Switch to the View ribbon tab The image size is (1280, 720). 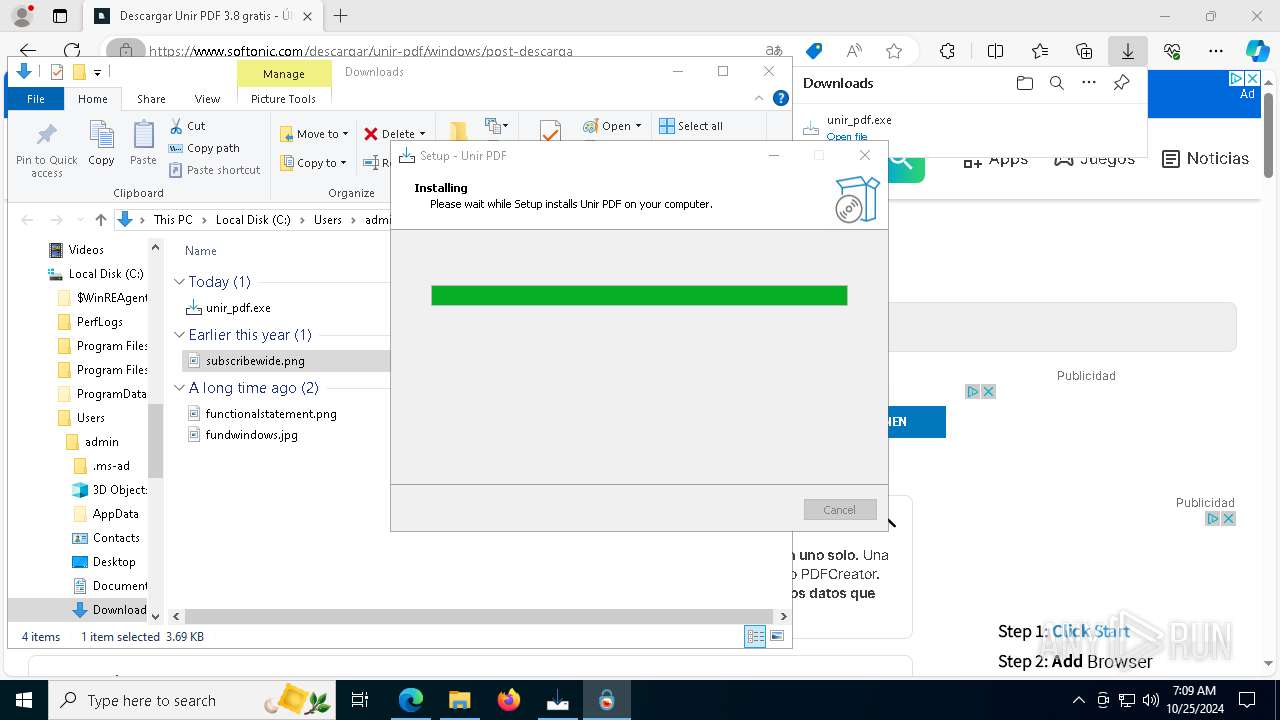click(x=207, y=99)
